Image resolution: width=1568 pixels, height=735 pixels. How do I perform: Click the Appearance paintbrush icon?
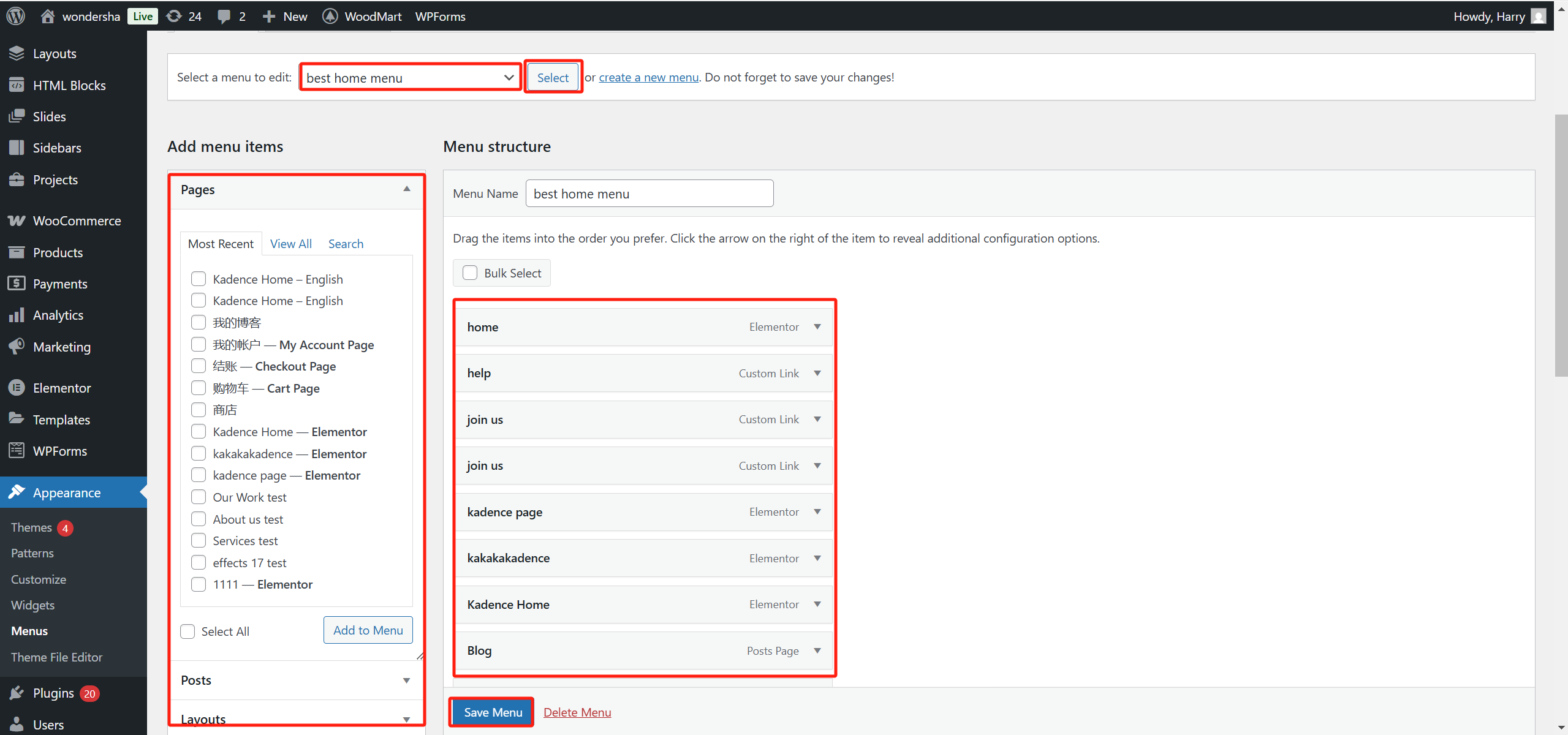tap(17, 492)
